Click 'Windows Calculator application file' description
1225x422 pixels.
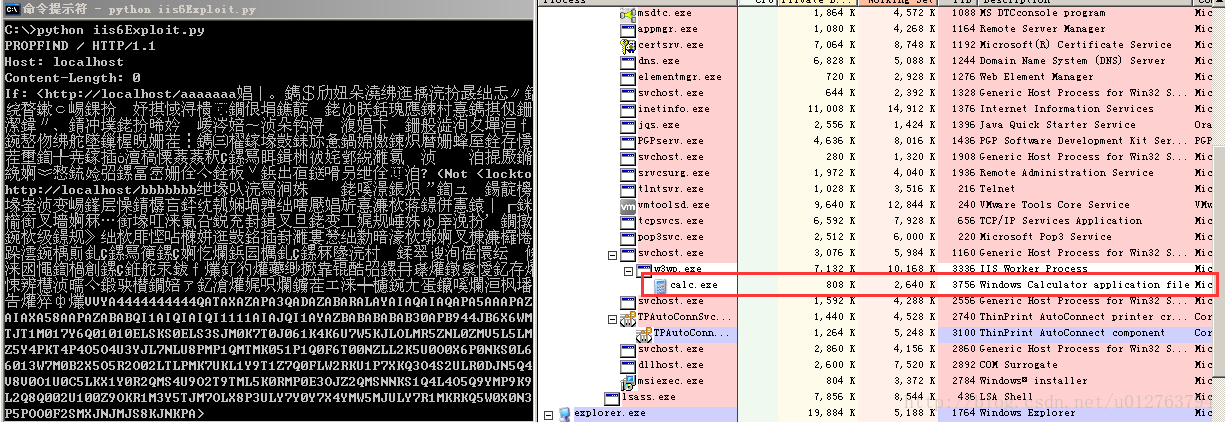(1085, 285)
